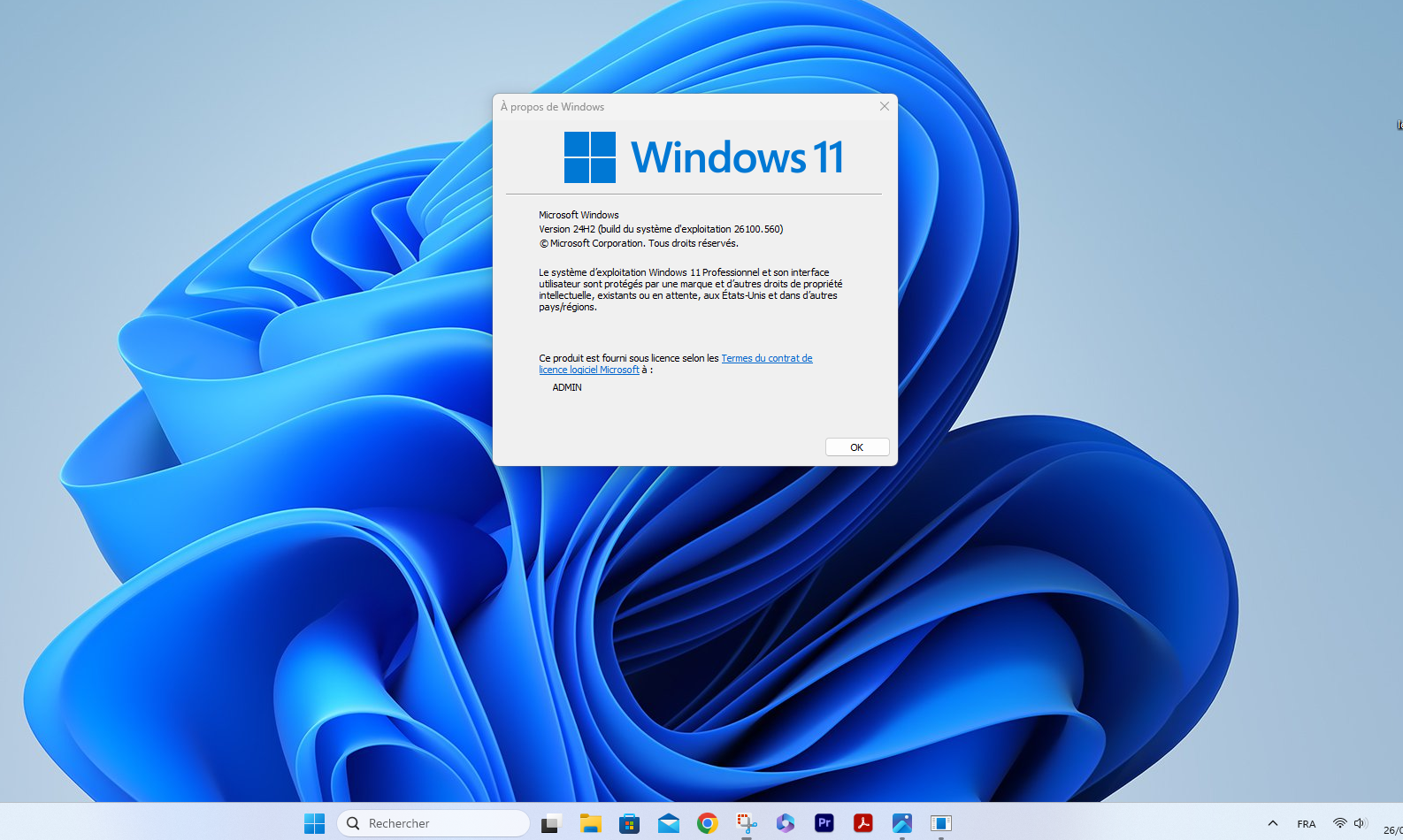
Task: Open the Mail app from the taskbar
Action: click(668, 823)
